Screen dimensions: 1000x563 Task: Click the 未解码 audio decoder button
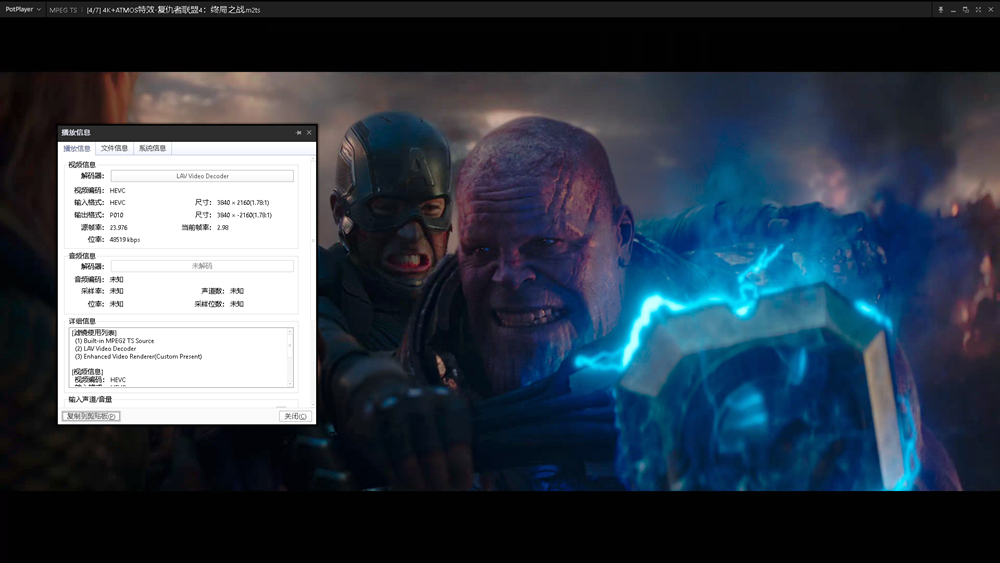point(202,266)
